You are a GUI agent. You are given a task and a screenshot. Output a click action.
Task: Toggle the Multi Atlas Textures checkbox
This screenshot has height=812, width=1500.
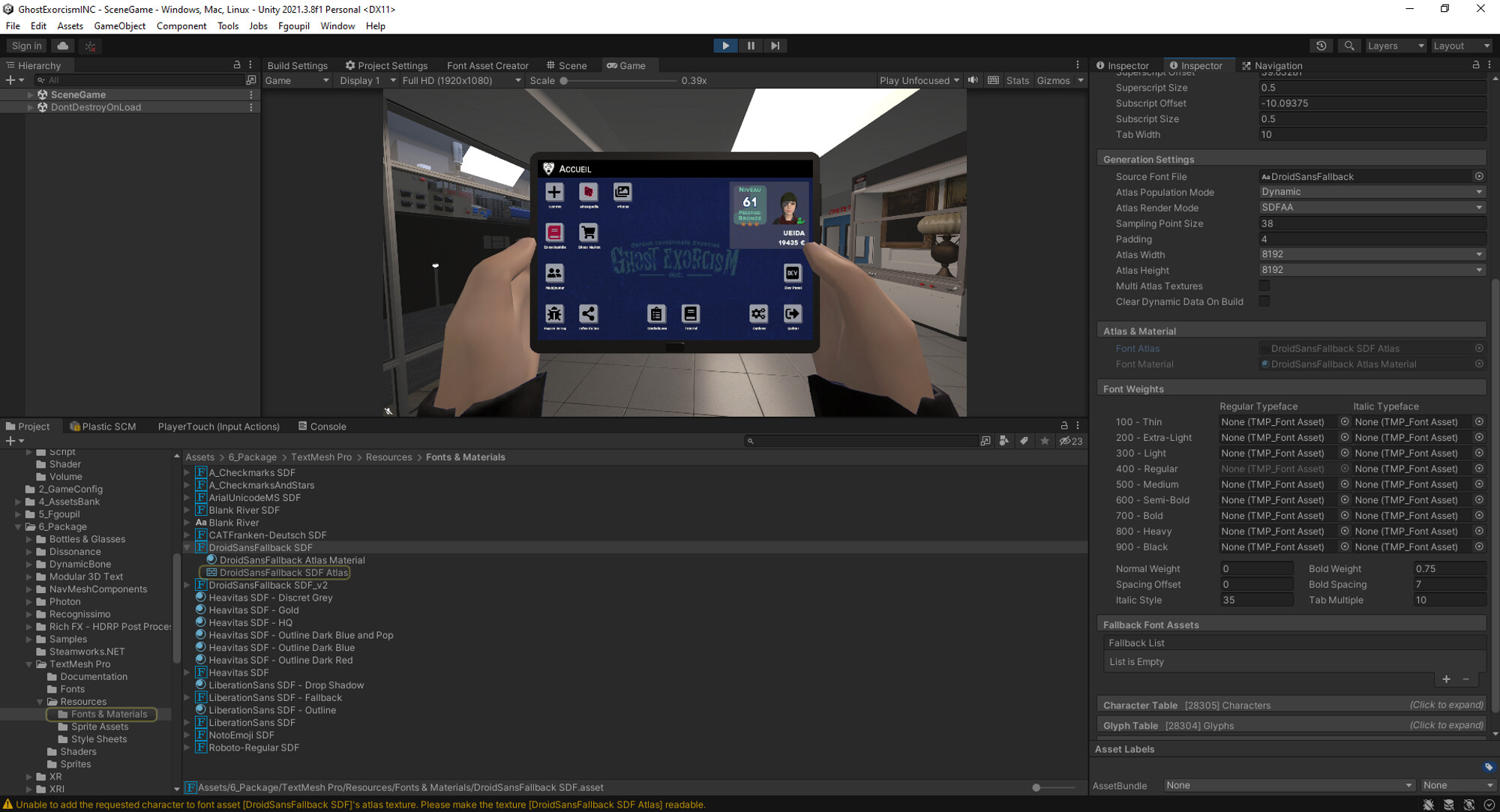[x=1265, y=286]
